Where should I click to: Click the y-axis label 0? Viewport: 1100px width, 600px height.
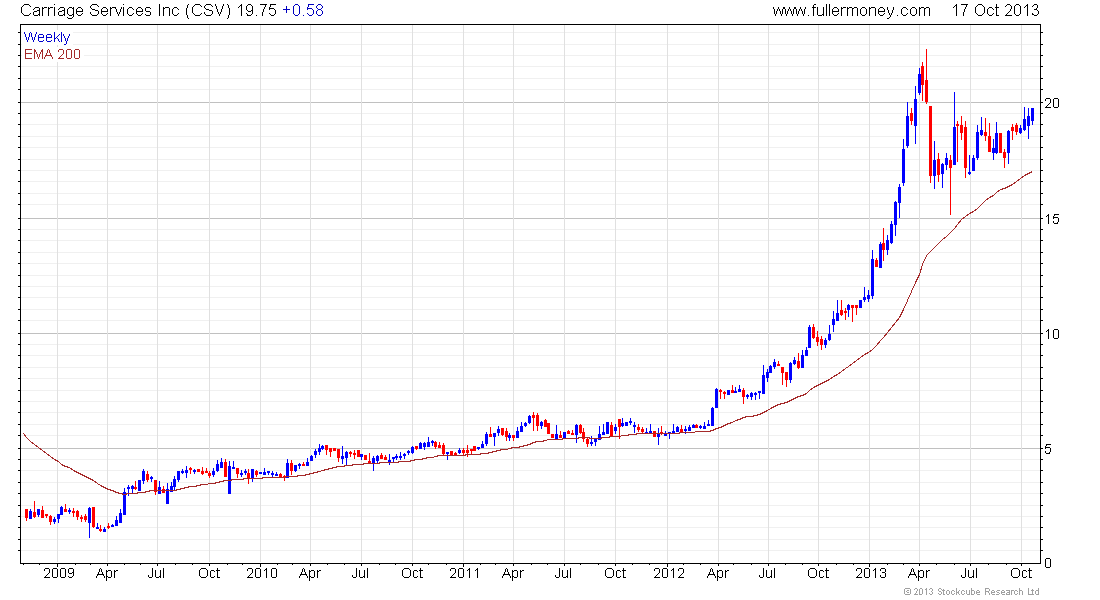pyautogui.click(x=1048, y=564)
